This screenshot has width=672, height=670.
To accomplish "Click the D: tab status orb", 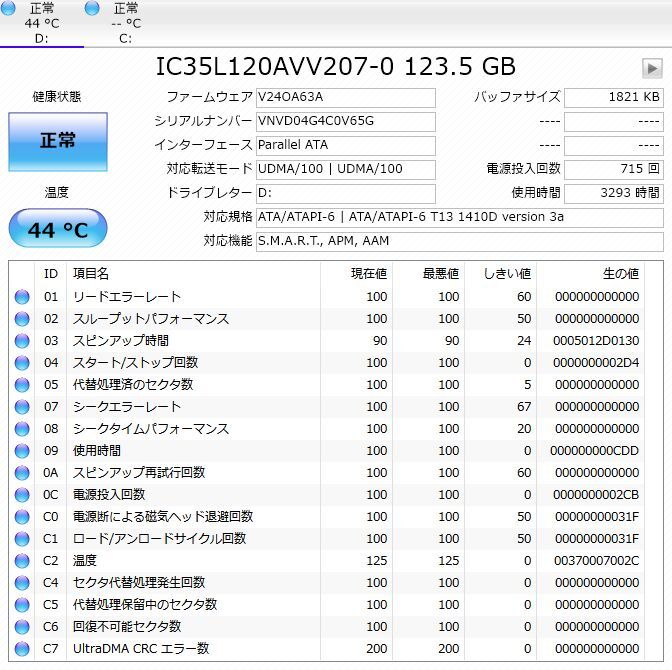I will click(8, 8).
